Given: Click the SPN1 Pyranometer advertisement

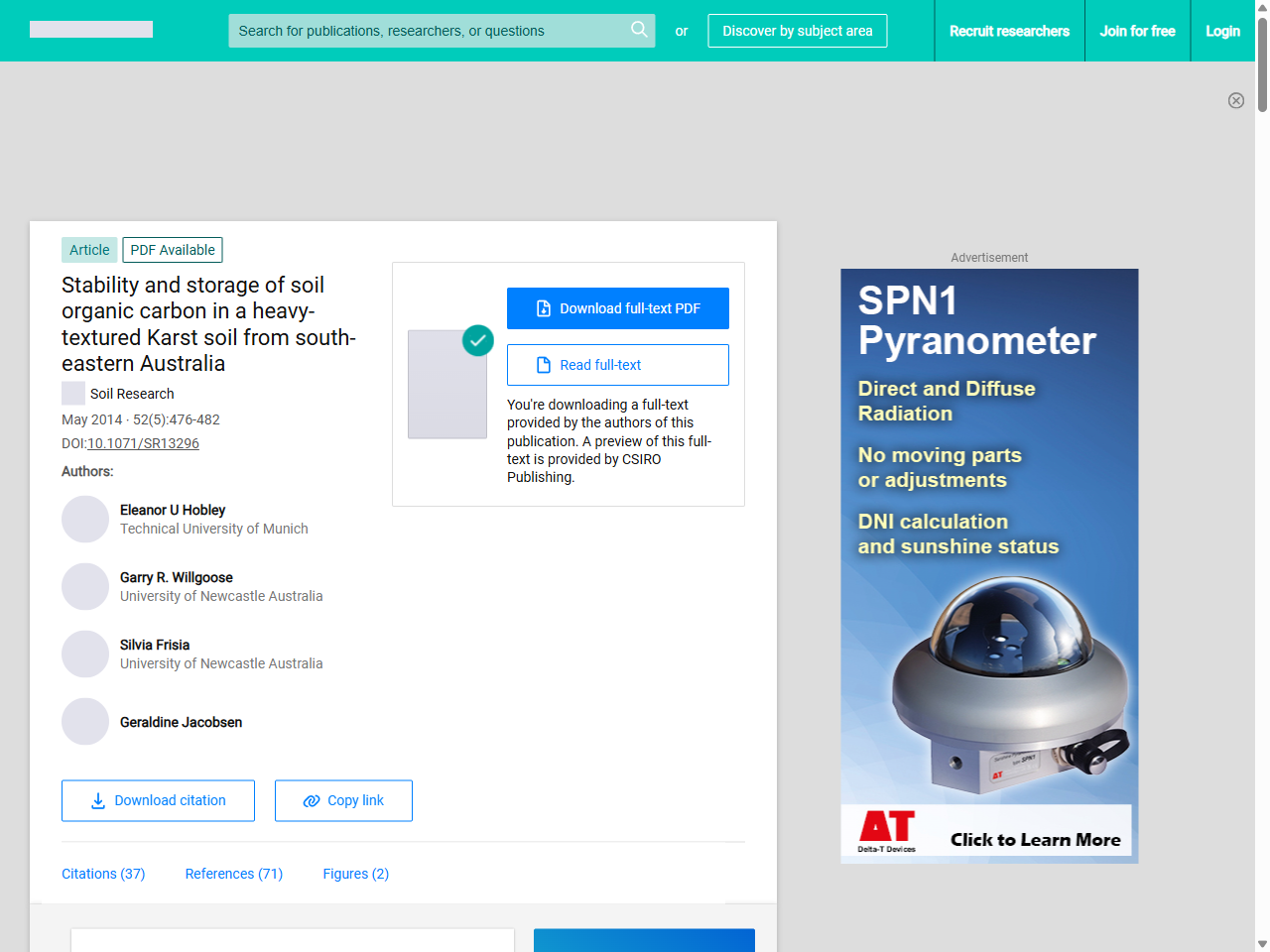Looking at the screenshot, I should 989,566.
